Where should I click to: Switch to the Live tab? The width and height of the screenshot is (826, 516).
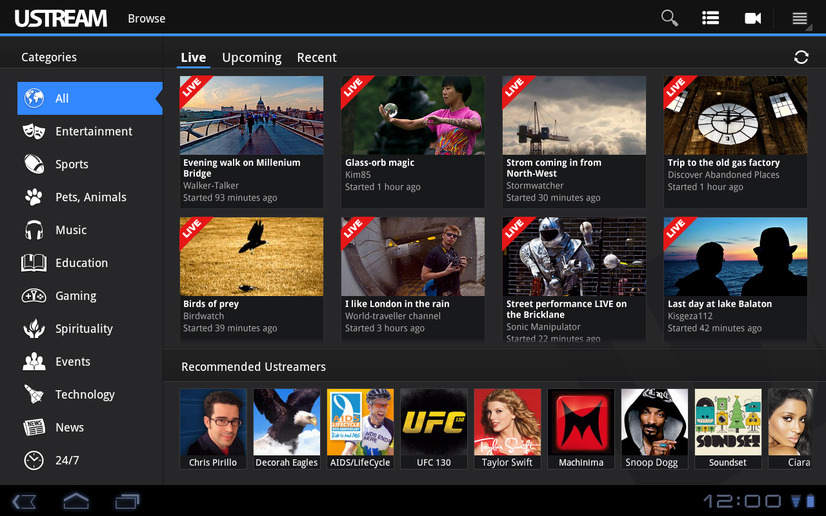coord(193,57)
